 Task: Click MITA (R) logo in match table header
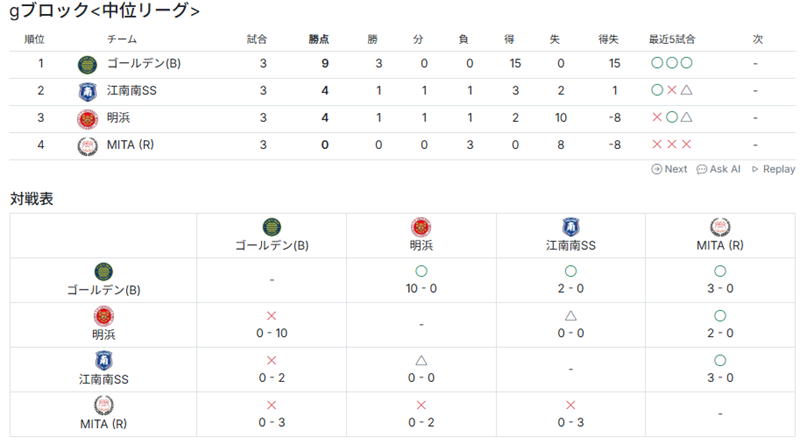[x=720, y=227]
